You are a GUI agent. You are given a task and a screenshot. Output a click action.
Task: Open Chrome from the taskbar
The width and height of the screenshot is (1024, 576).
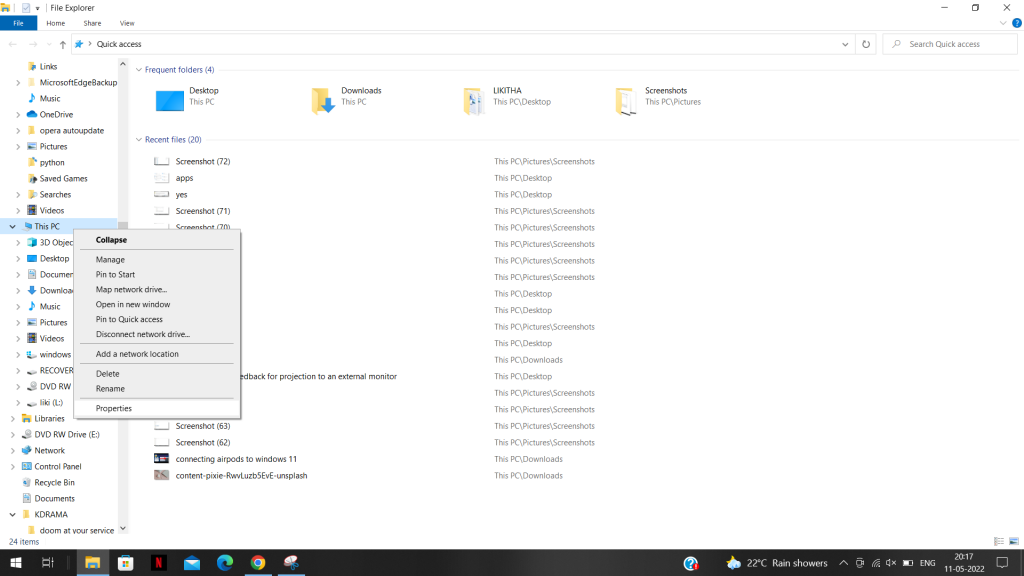(x=258, y=563)
